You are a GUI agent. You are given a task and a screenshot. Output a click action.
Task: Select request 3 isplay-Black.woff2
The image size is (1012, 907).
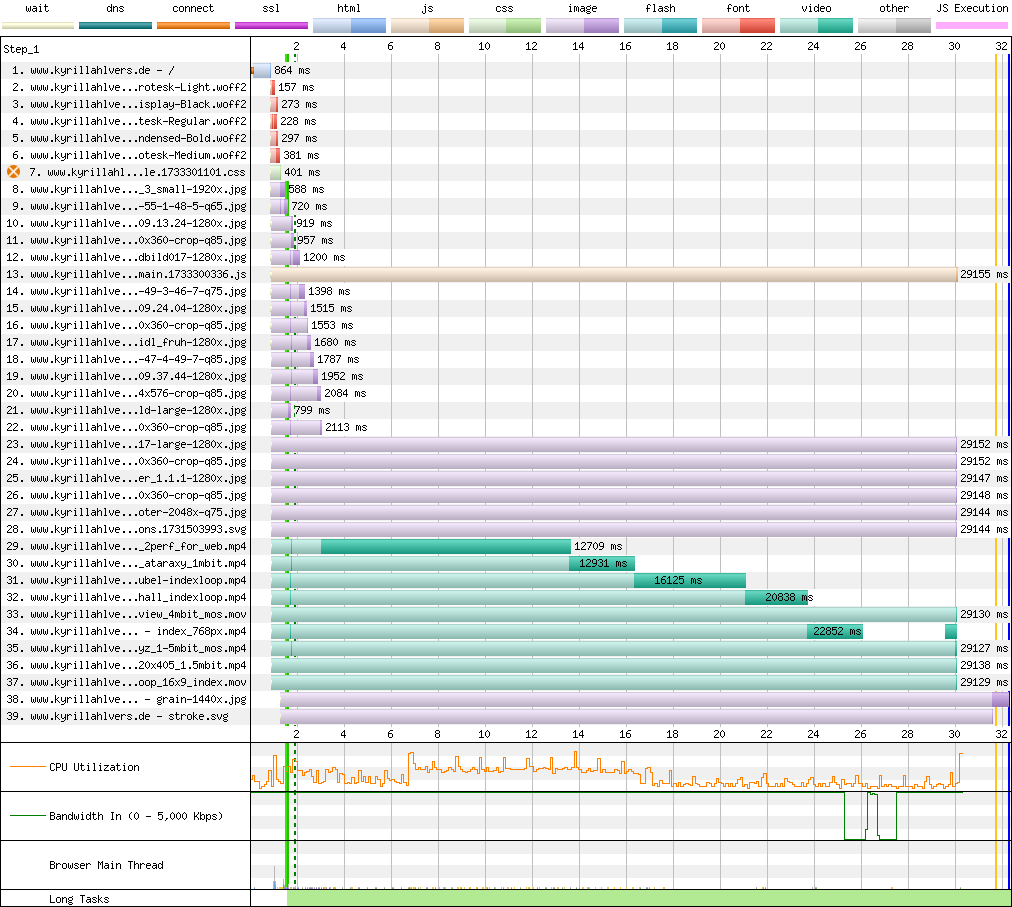(x=129, y=104)
